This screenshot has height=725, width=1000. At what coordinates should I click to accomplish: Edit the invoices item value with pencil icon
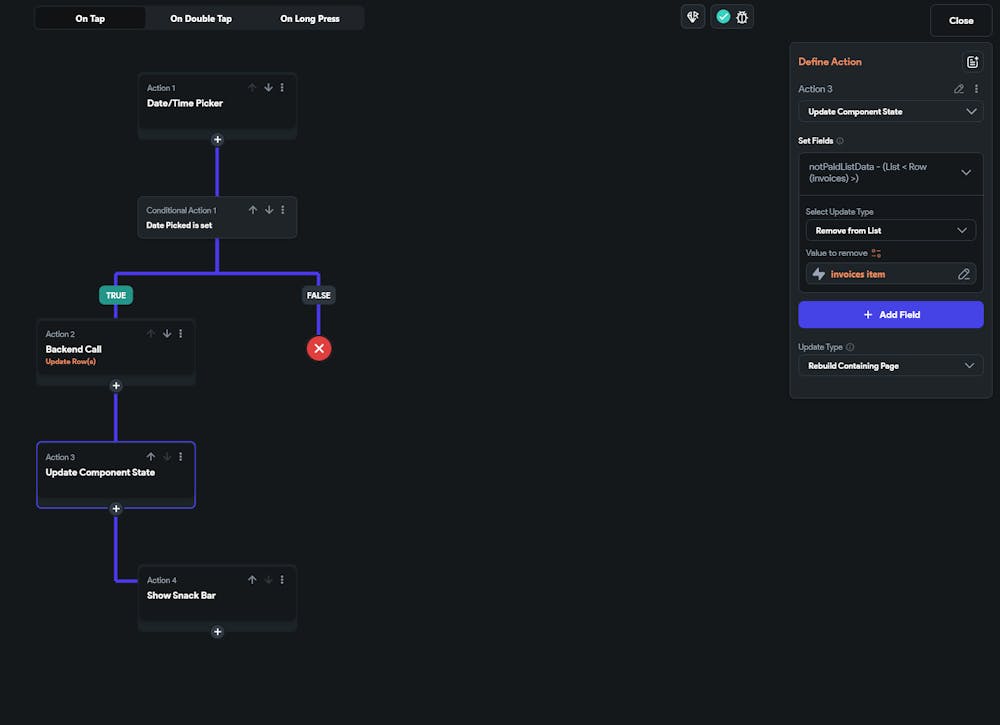[964, 274]
